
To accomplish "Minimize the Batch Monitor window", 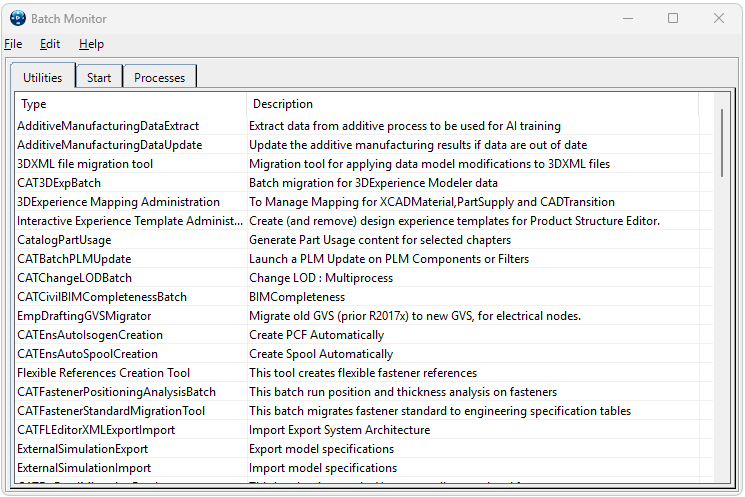I will coord(628,19).
